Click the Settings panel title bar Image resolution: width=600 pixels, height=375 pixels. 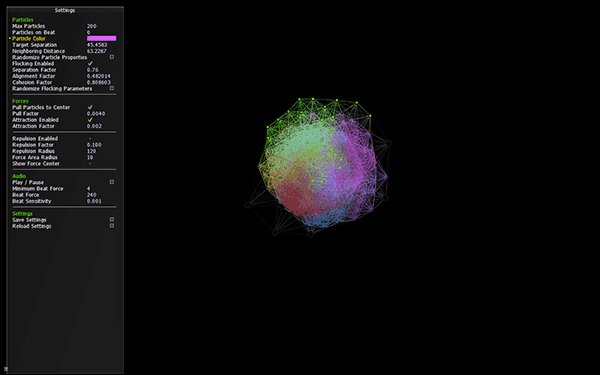pos(65,10)
